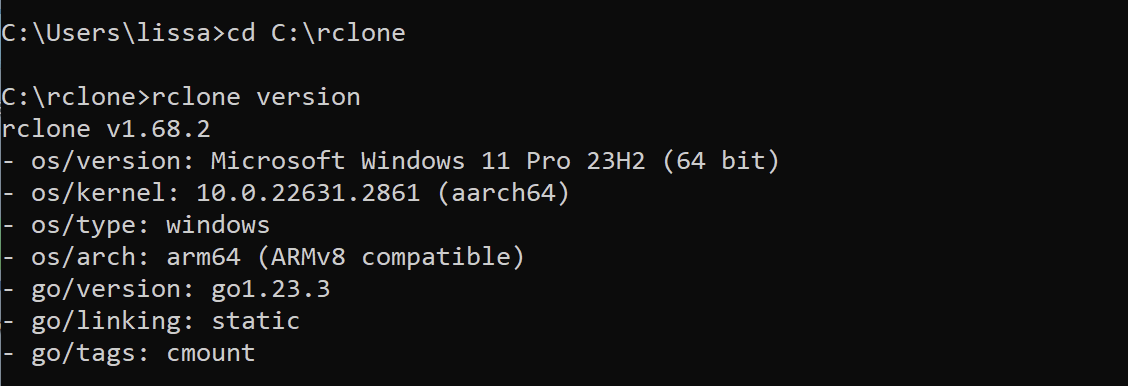Click the word "windows" in os/type line
The image size is (1128, 386).
(218, 225)
